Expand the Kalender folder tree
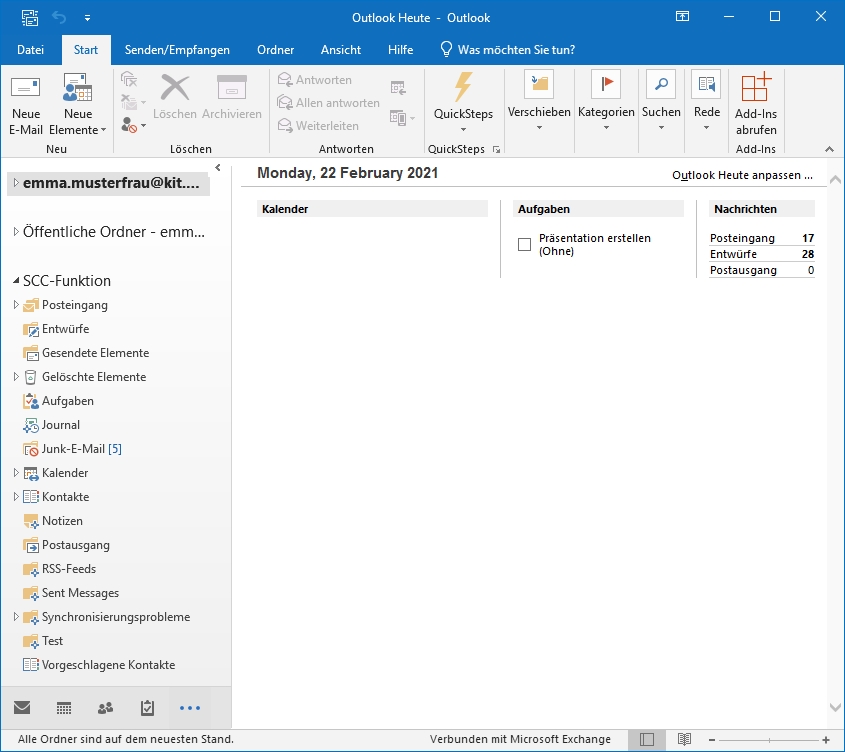 pos(16,473)
